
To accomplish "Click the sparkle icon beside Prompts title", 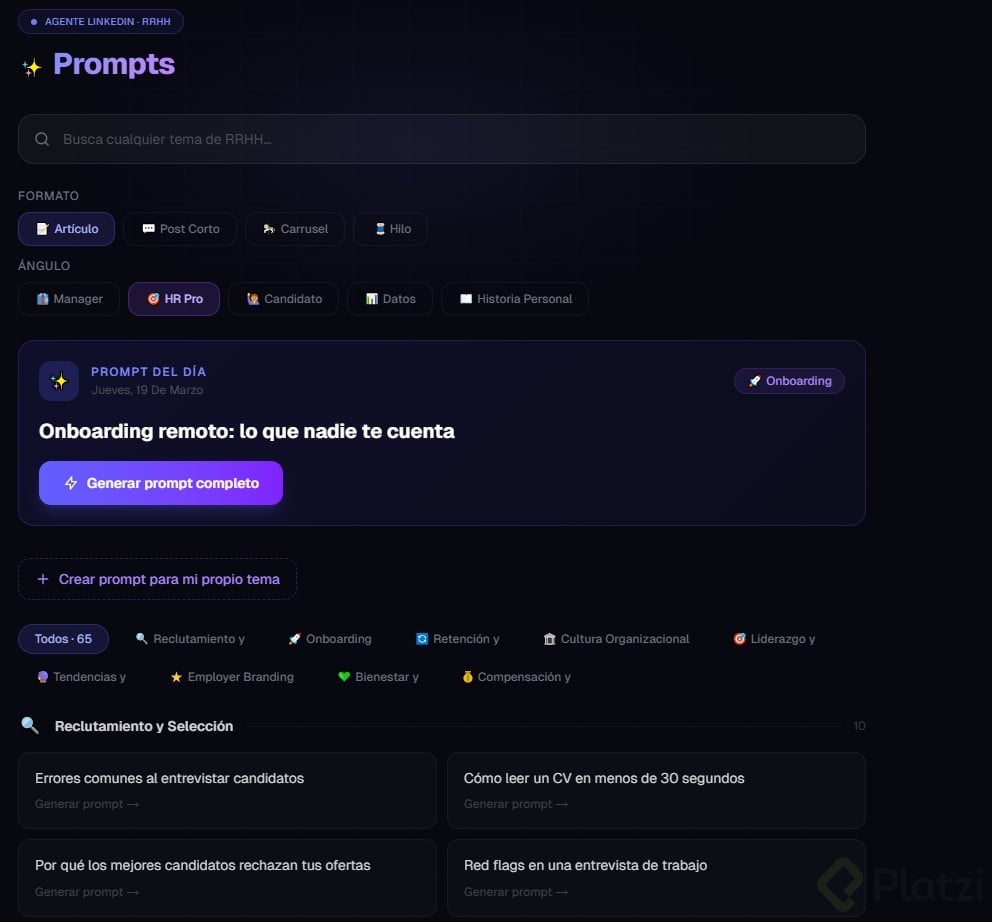I will [x=32, y=67].
